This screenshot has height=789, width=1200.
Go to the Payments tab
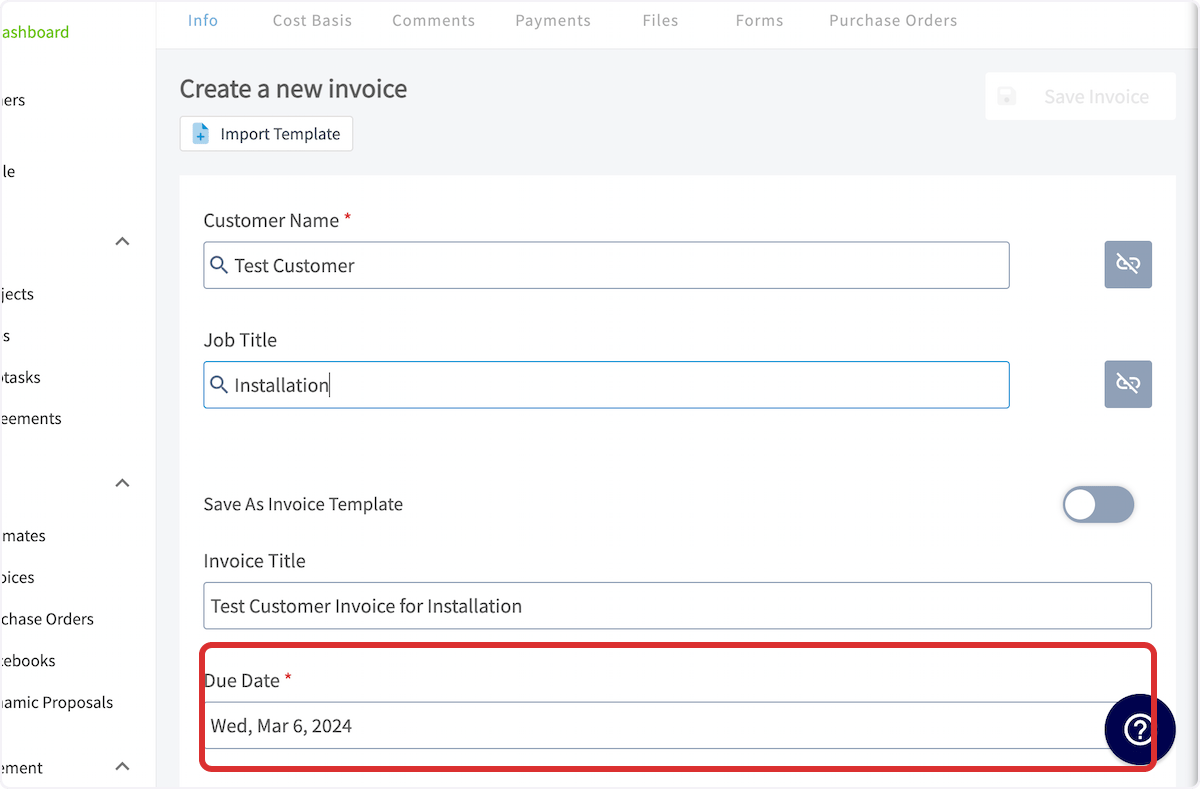(x=553, y=20)
